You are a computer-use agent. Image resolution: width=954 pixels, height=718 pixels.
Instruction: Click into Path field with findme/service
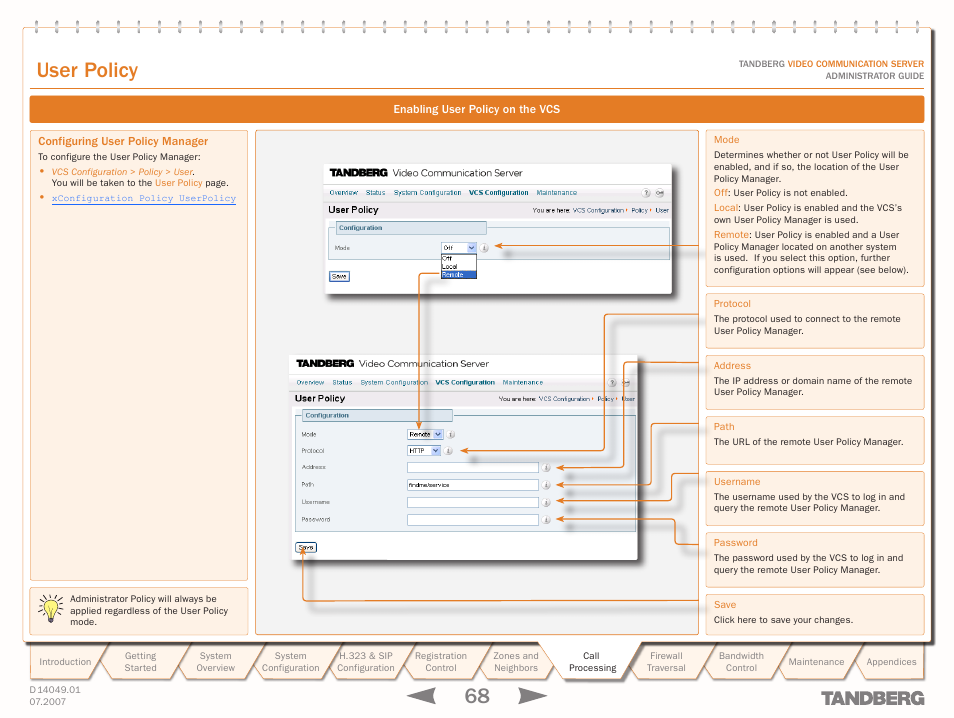(473, 485)
